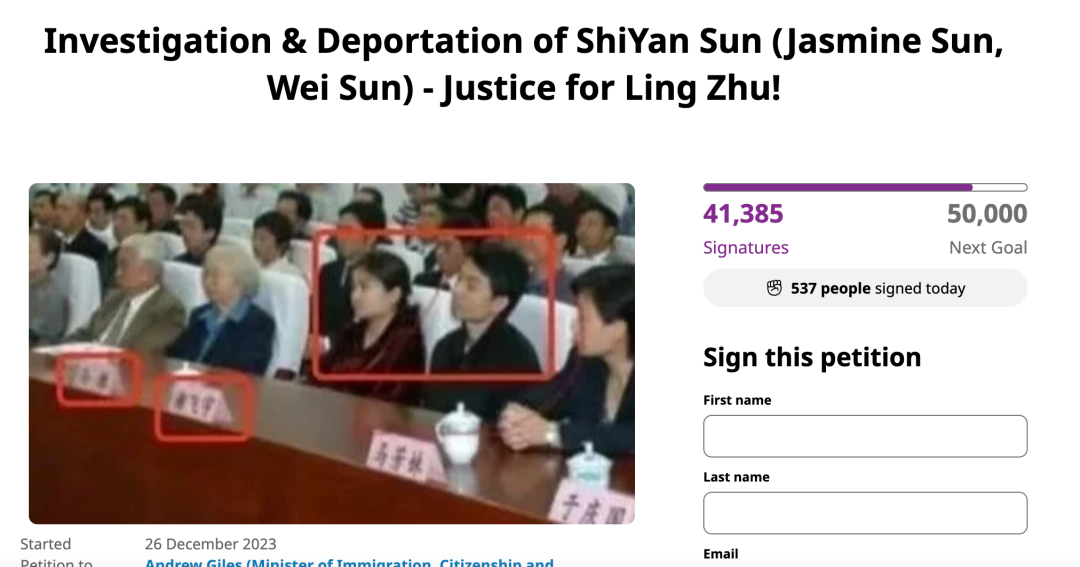Click the white teacup in the photo
Image resolution: width=1080 pixels, height=567 pixels.
tap(459, 432)
